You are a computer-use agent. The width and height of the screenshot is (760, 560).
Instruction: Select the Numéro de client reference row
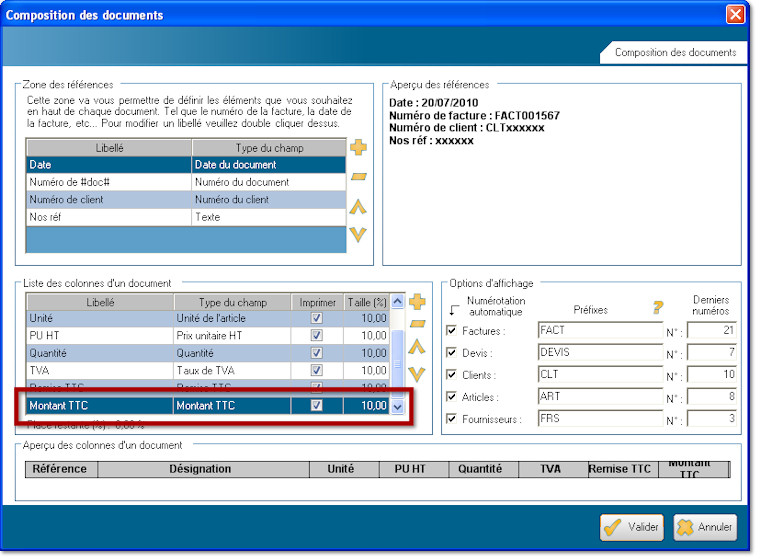coord(108,200)
